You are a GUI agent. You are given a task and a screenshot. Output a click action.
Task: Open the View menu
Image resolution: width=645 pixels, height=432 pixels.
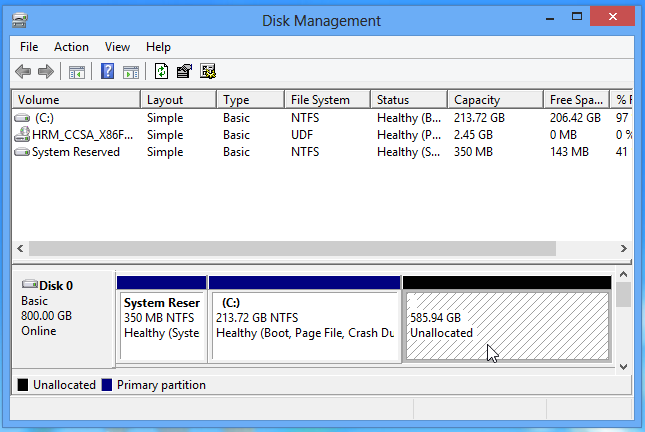coord(118,47)
